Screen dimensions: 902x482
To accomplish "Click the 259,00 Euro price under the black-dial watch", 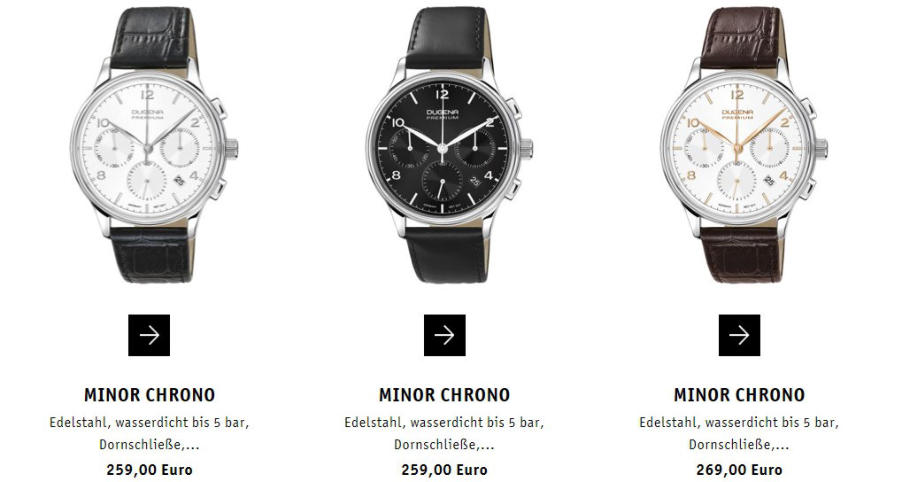I will point(445,470).
